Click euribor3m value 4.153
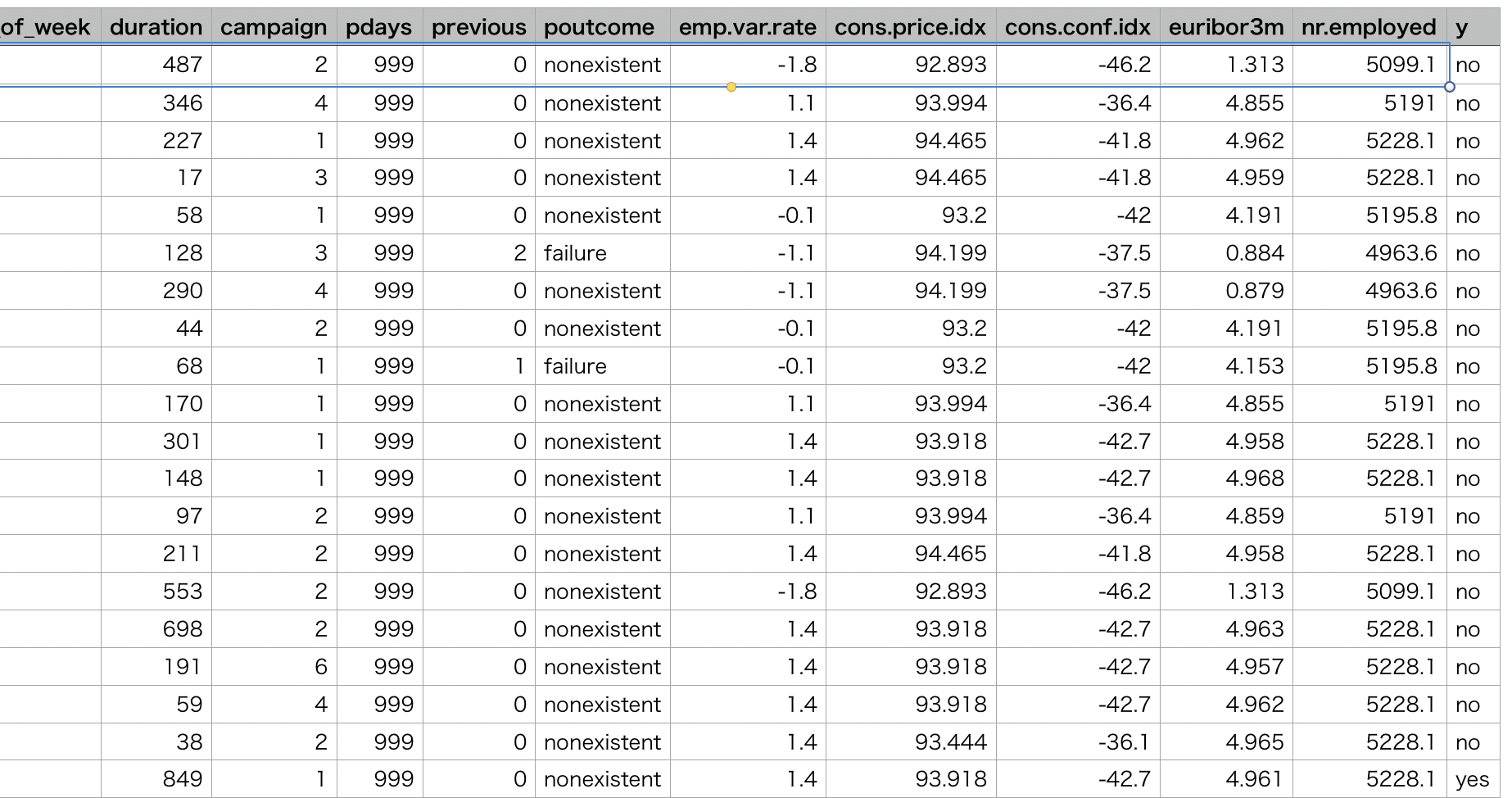Image resolution: width=1512 pixels, height=798 pixels. 1226,366
